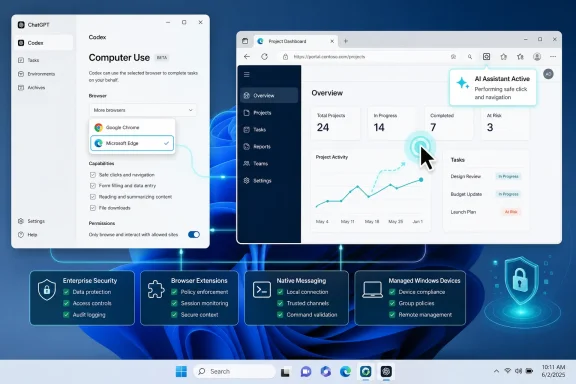Open the Edge icon in the taskbar
The width and height of the screenshot is (576, 384).
(345, 372)
